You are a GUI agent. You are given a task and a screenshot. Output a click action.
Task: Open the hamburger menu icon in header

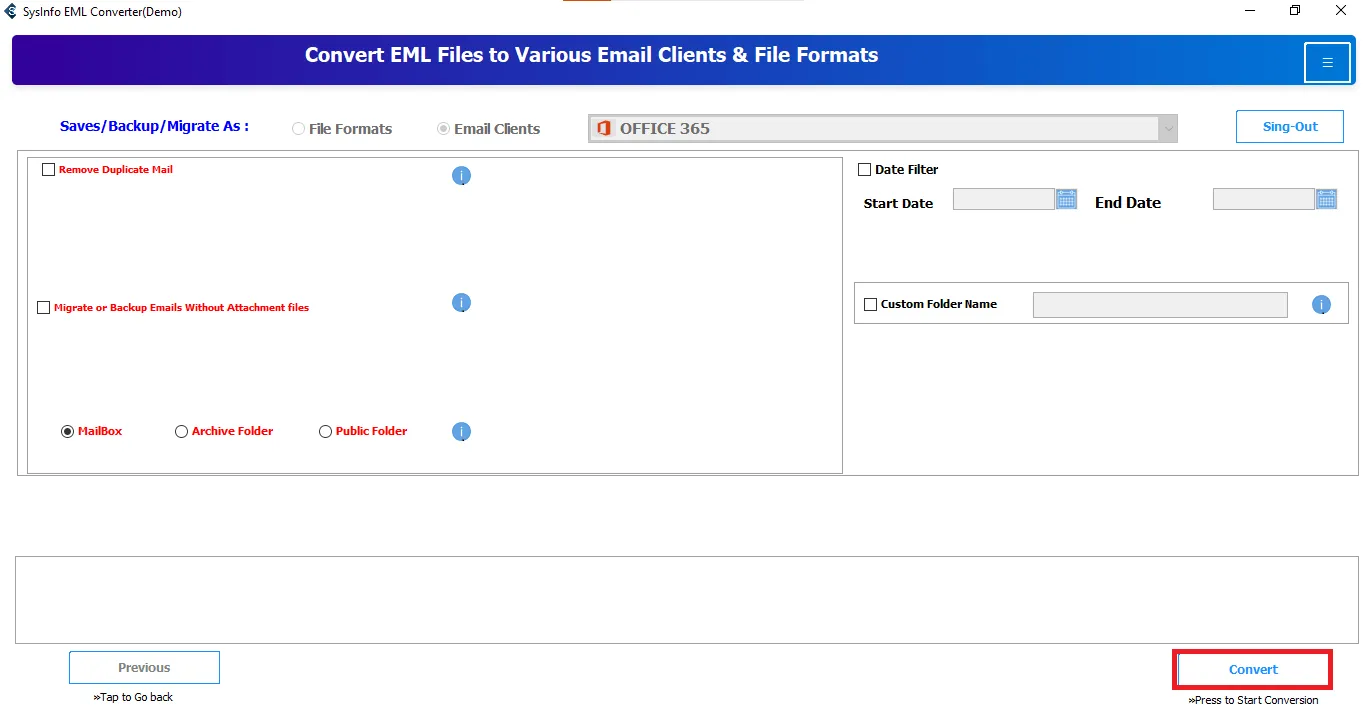coord(1327,63)
